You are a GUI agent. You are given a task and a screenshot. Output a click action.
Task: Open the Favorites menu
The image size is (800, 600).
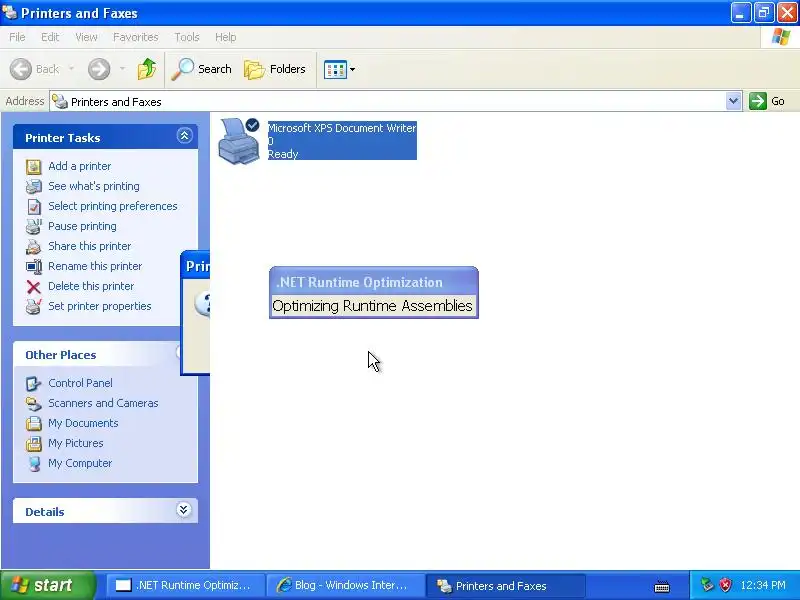136,37
